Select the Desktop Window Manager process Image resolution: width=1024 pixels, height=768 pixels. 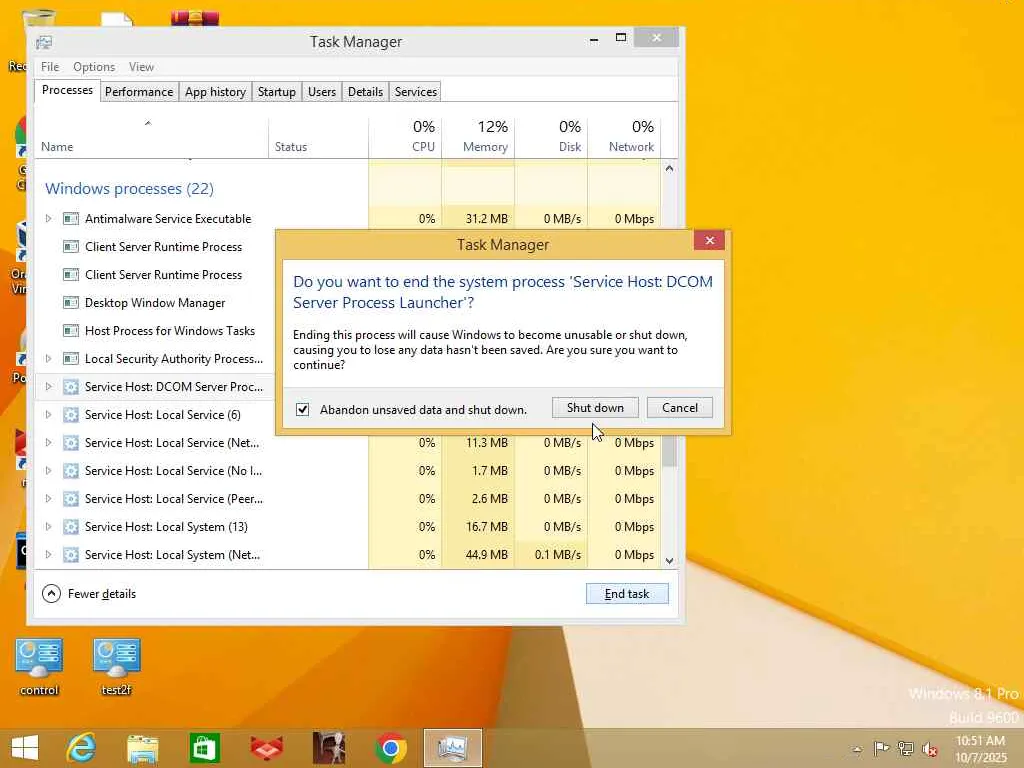coord(155,303)
